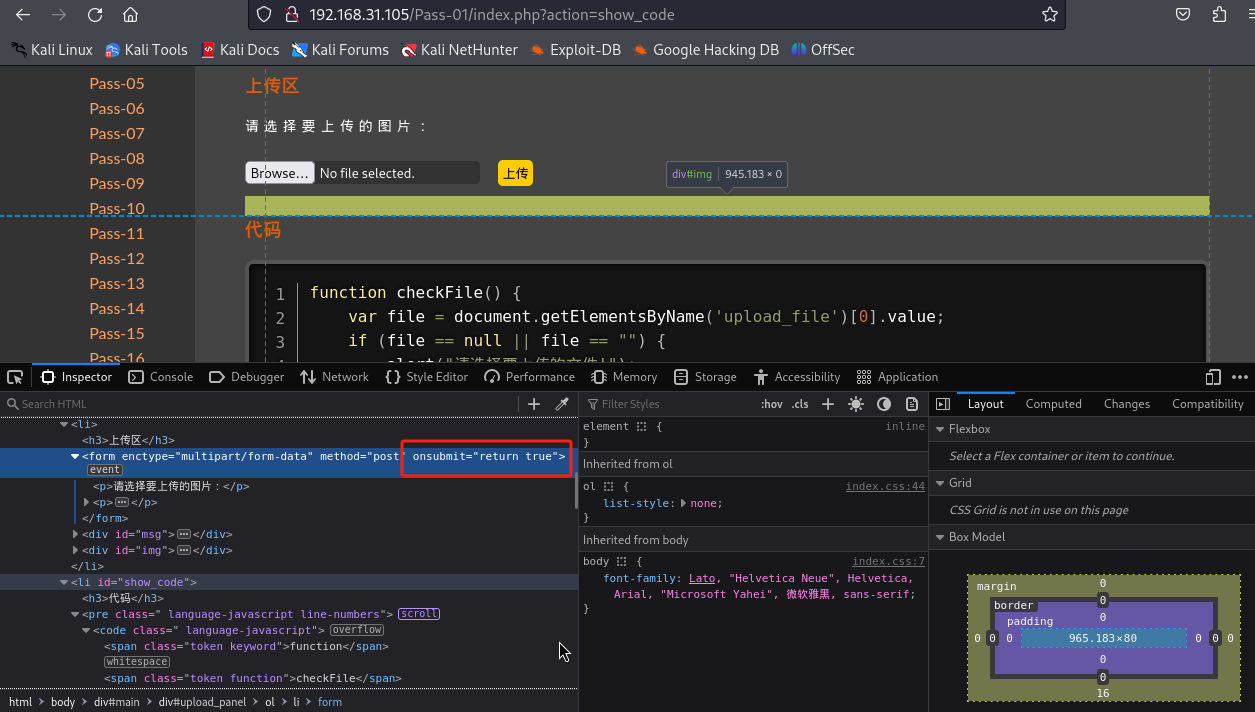The width and height of the screenshot is (1255, 712).
Task: Open the Pocket save icon
Action: click(1183, 15)
